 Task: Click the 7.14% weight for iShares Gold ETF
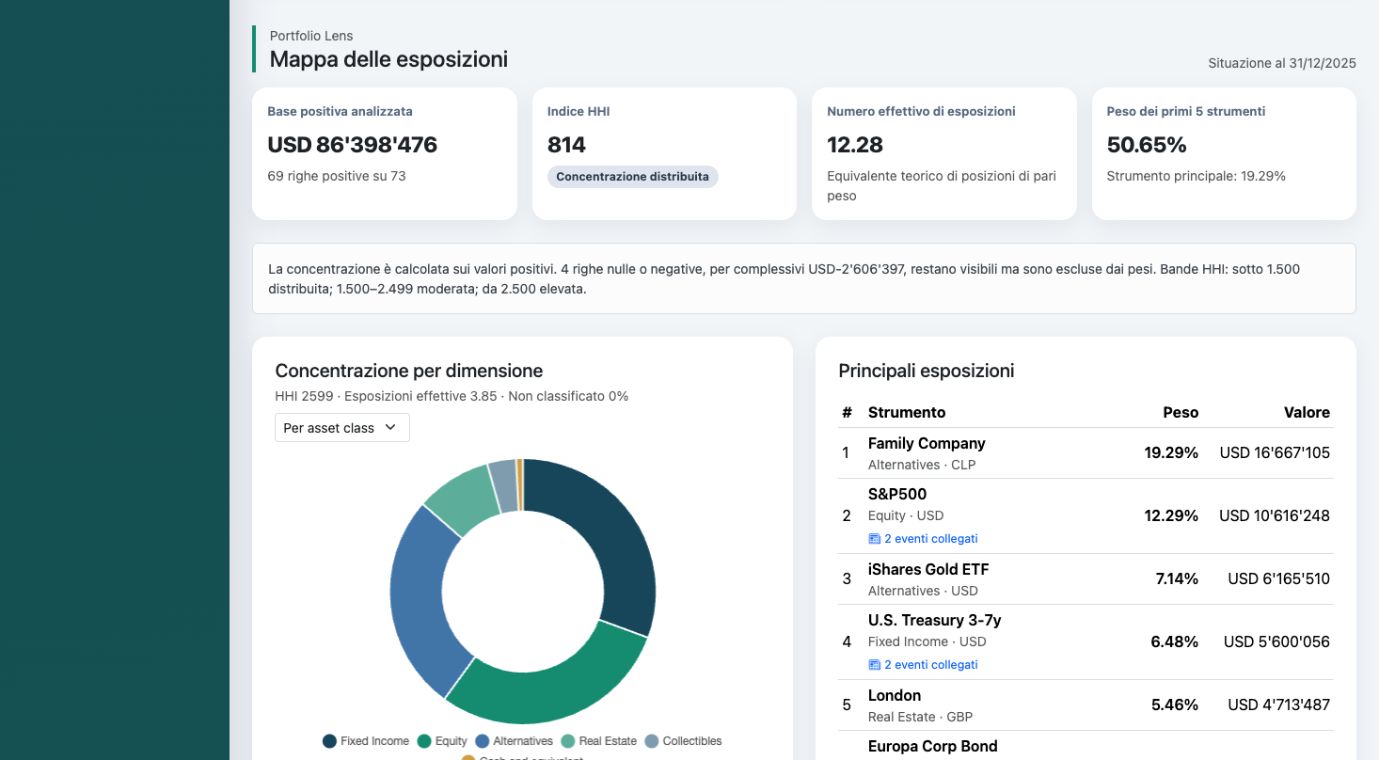1177,579
